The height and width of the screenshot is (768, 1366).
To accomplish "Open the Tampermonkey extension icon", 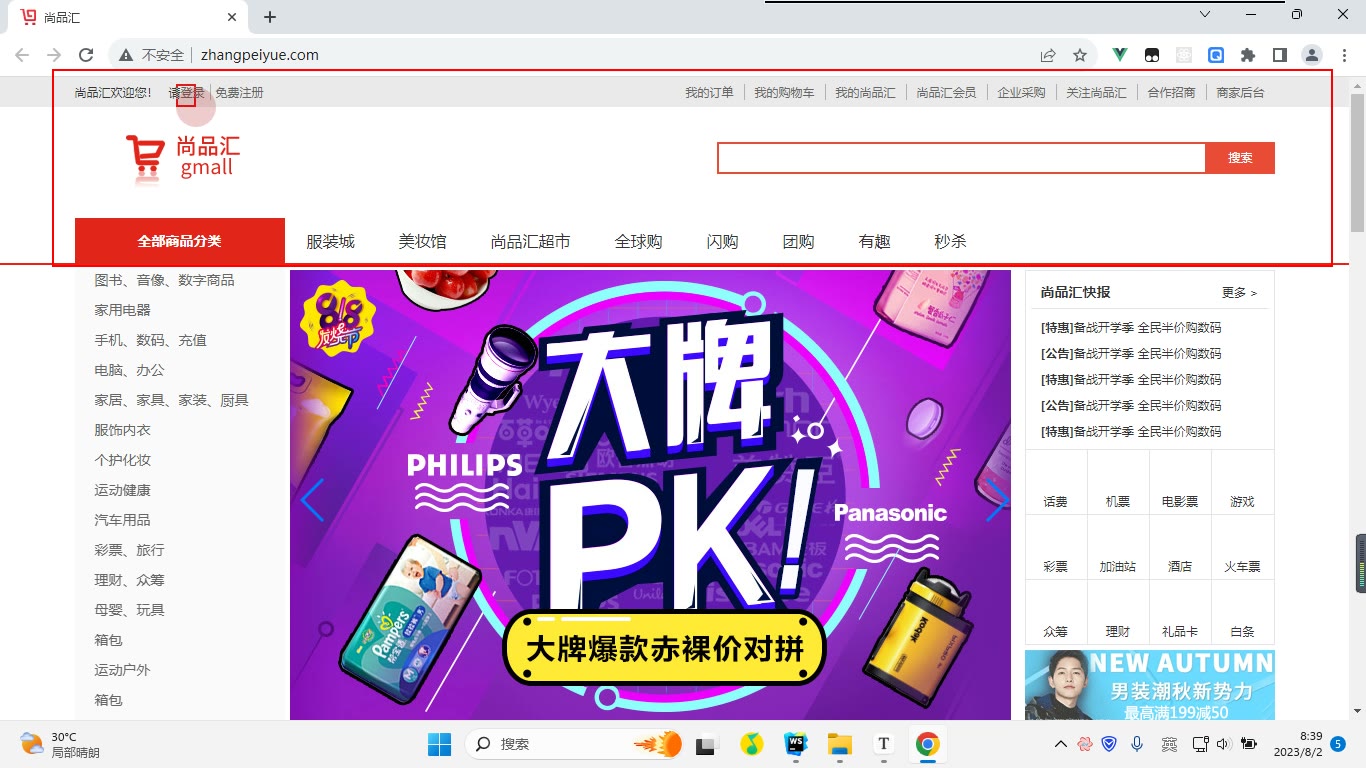I will click(1152, 55).
